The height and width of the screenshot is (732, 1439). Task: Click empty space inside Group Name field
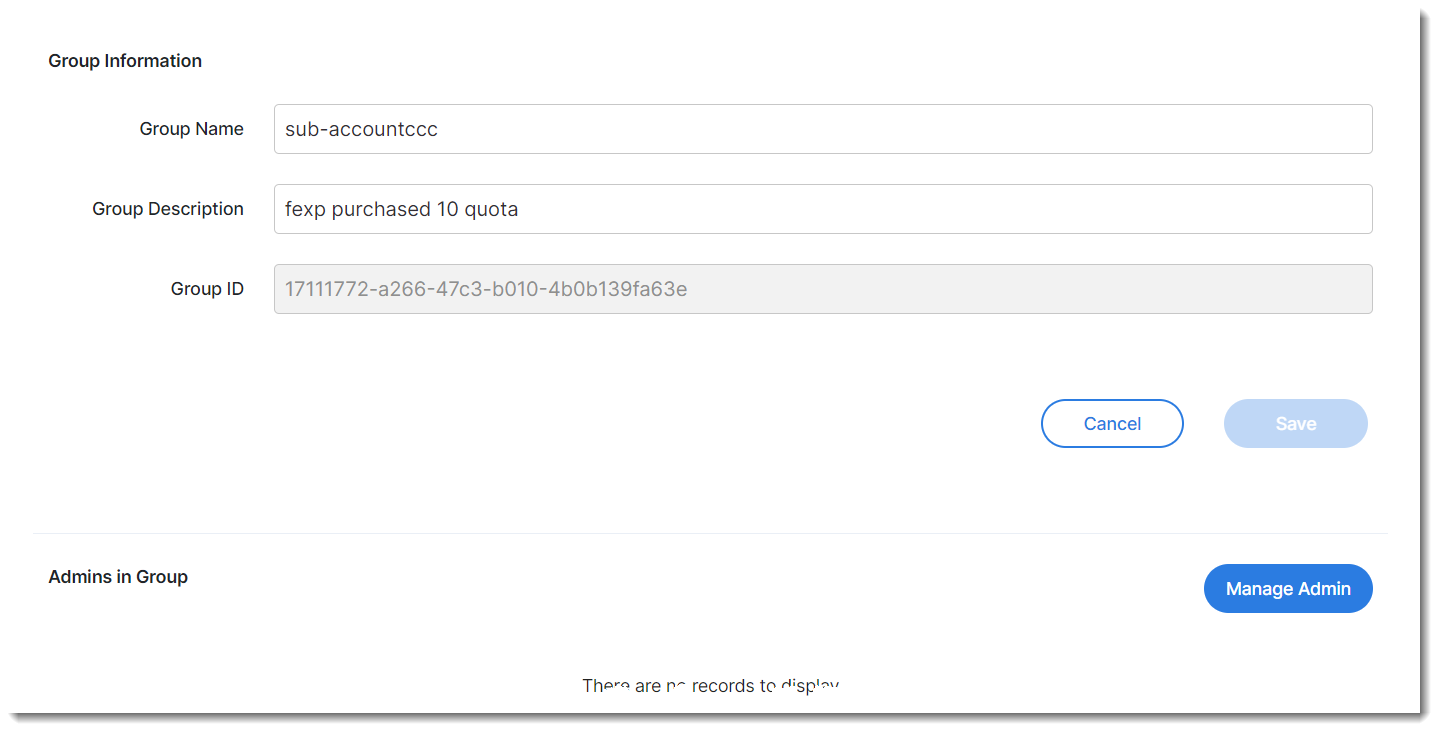click(900, 130)
